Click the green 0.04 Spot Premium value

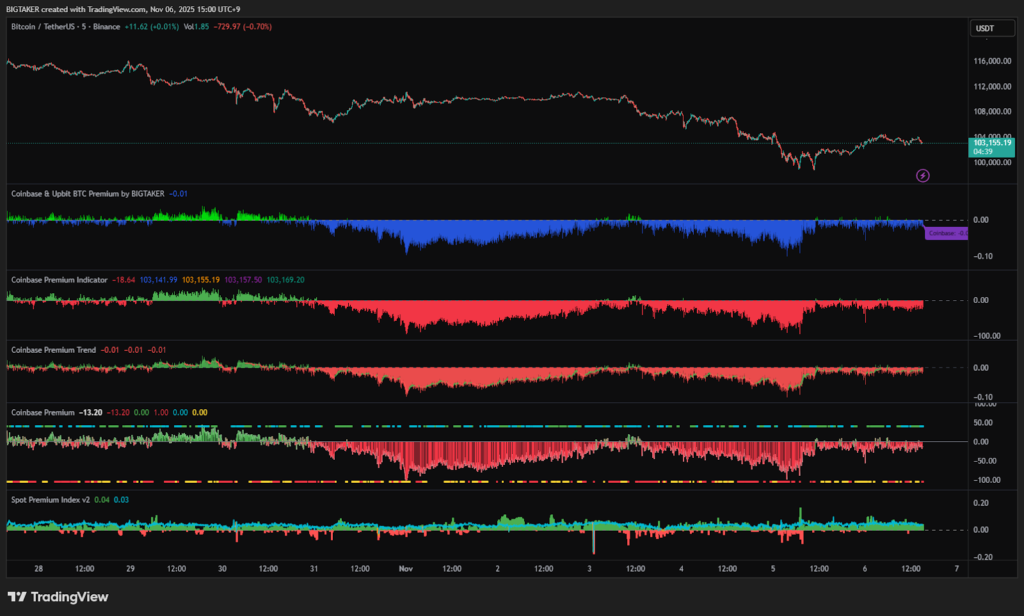102,500
